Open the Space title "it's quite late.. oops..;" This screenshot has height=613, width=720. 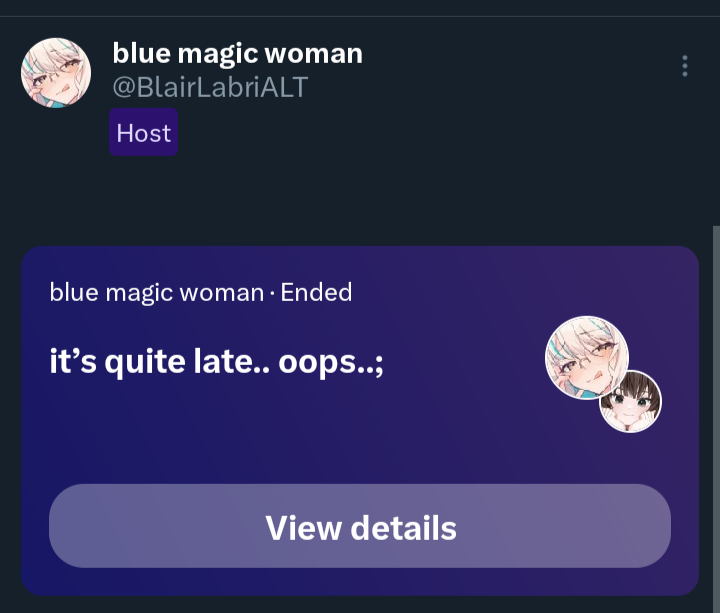click(x=216, y=362)
